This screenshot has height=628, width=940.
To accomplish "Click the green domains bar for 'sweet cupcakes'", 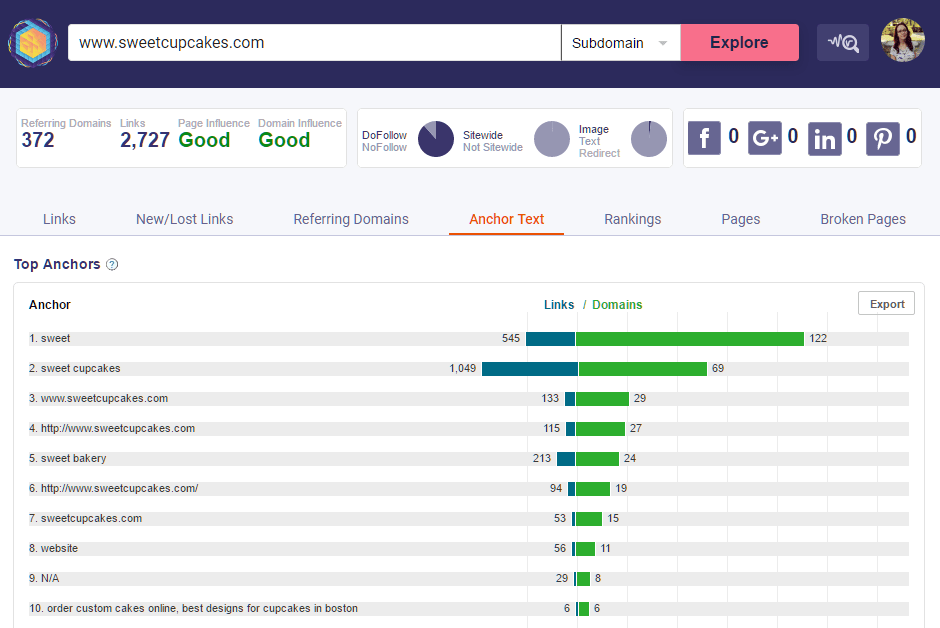I will (643, 369).
